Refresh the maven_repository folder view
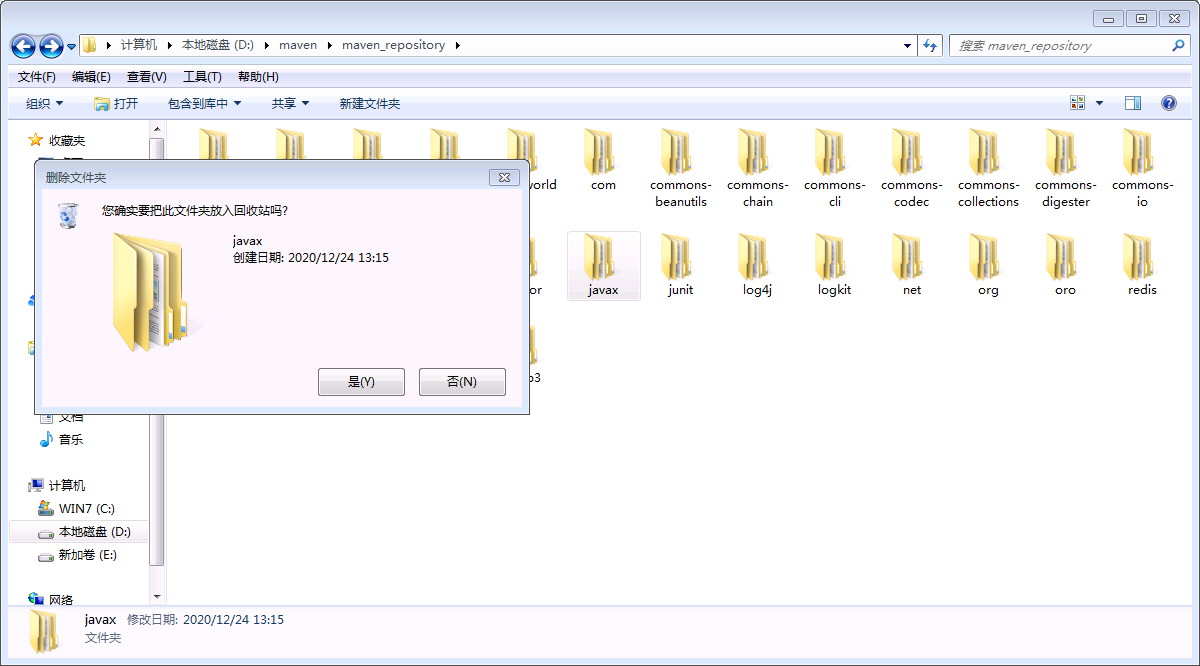 point(931,45)
